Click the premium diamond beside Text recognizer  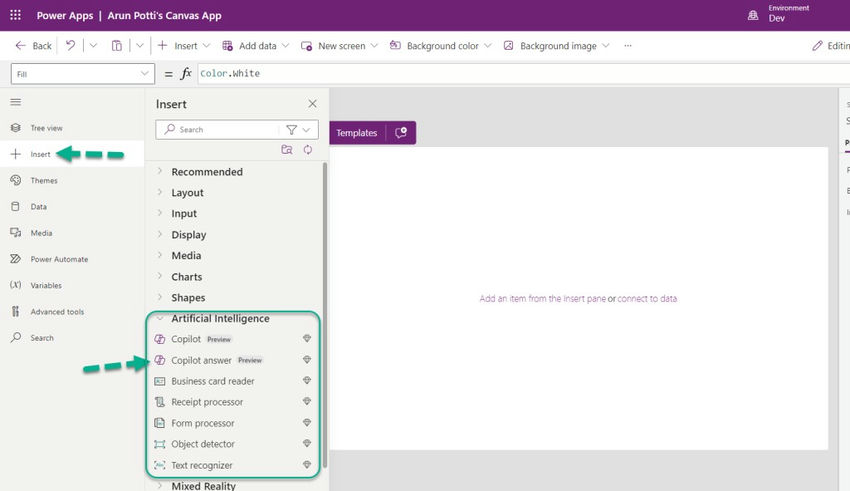pos(307,464)
